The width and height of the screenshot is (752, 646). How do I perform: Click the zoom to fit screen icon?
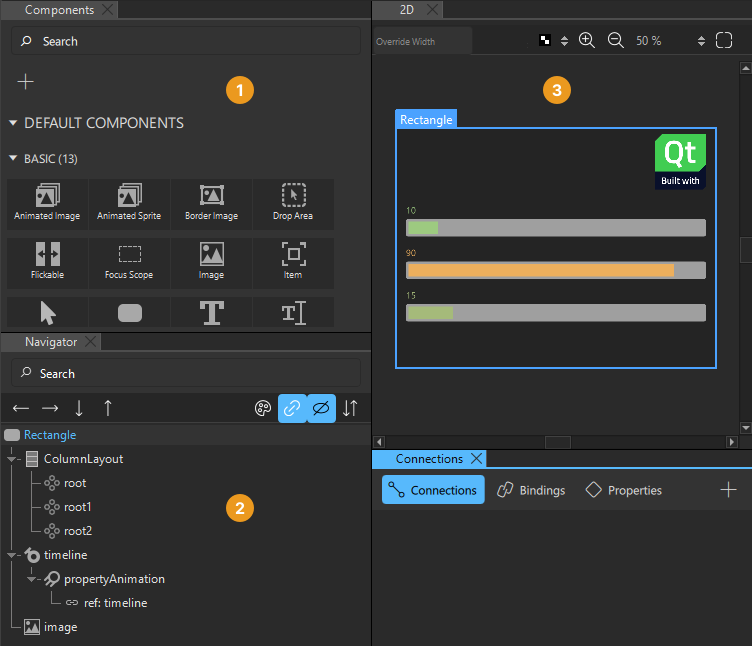725,41
